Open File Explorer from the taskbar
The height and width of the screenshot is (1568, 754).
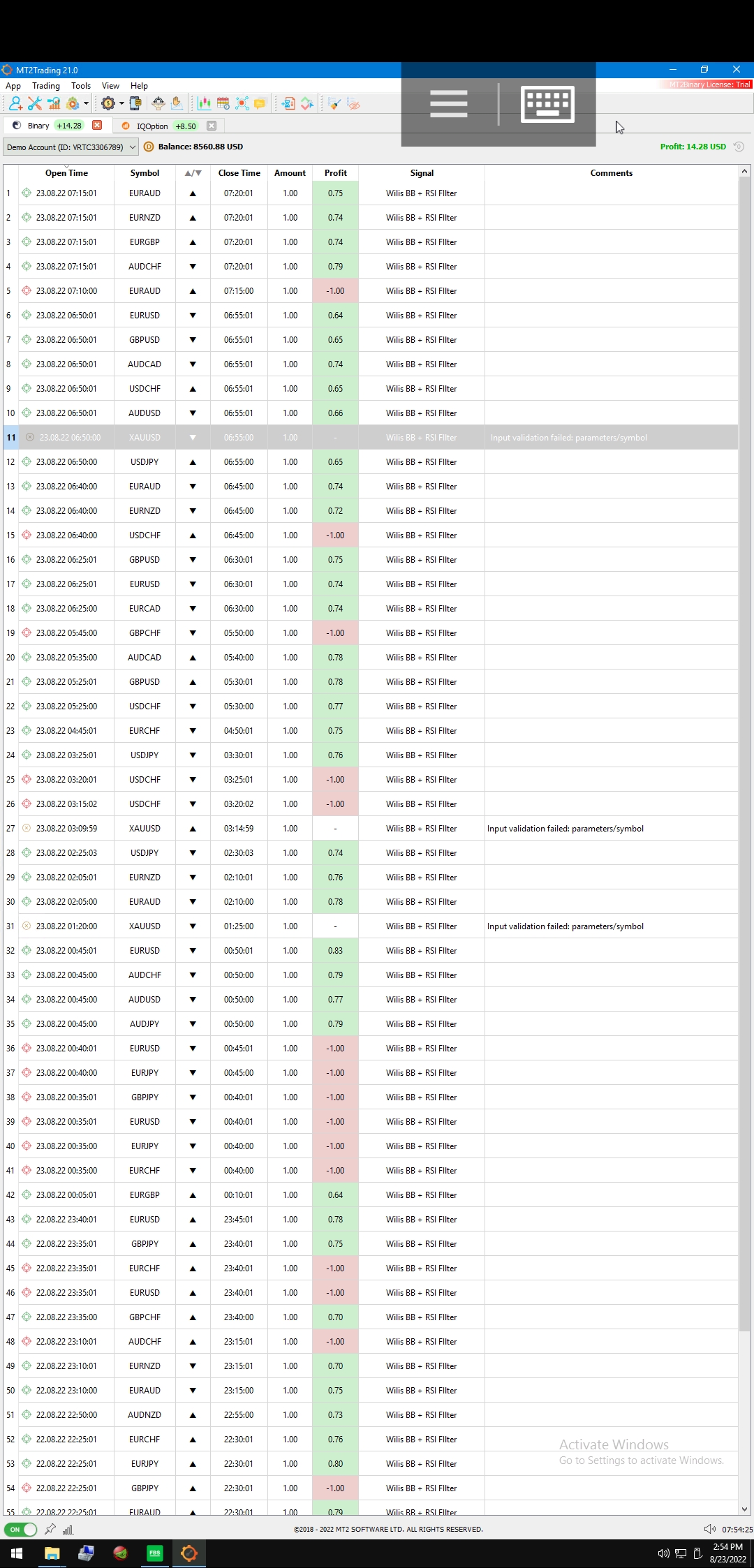tap(52, 1553)
